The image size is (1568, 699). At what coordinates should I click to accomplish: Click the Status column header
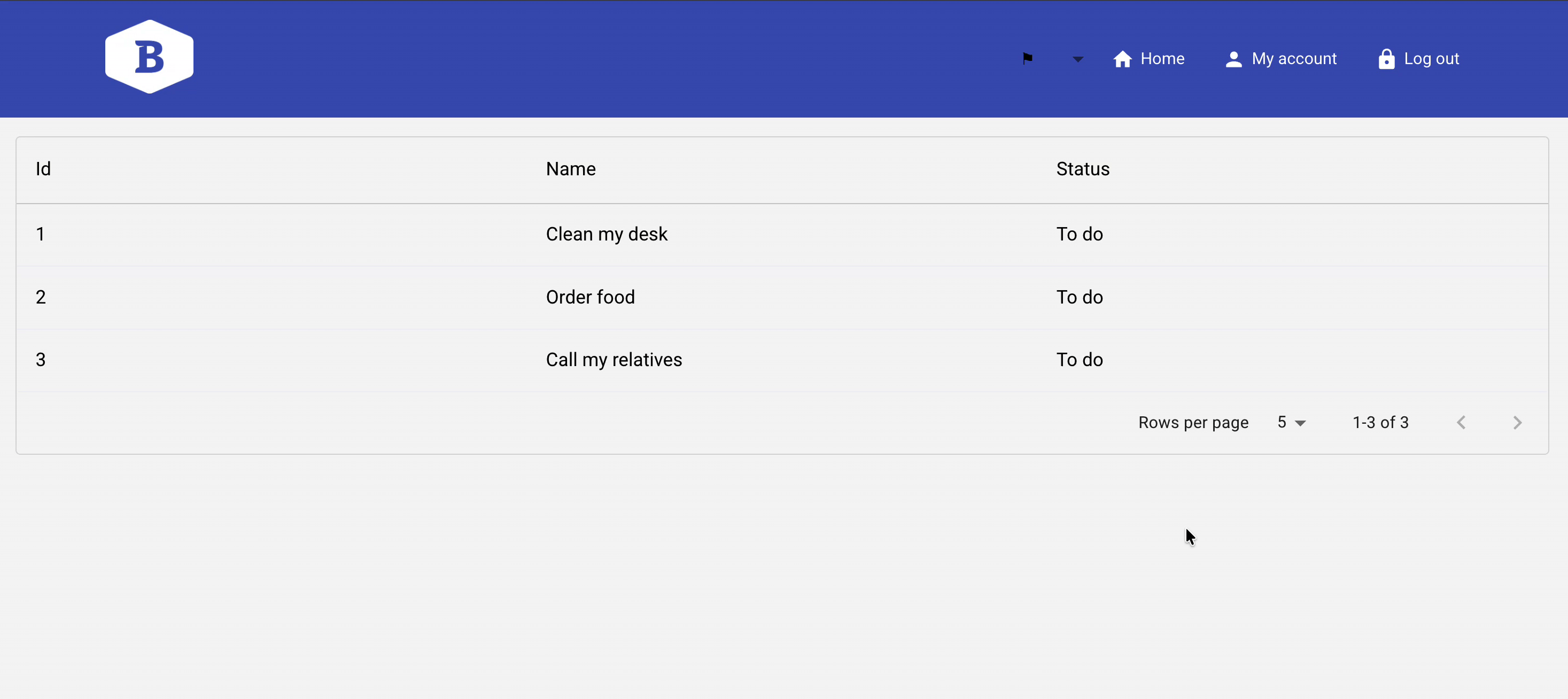click(x=1082, y=169)
